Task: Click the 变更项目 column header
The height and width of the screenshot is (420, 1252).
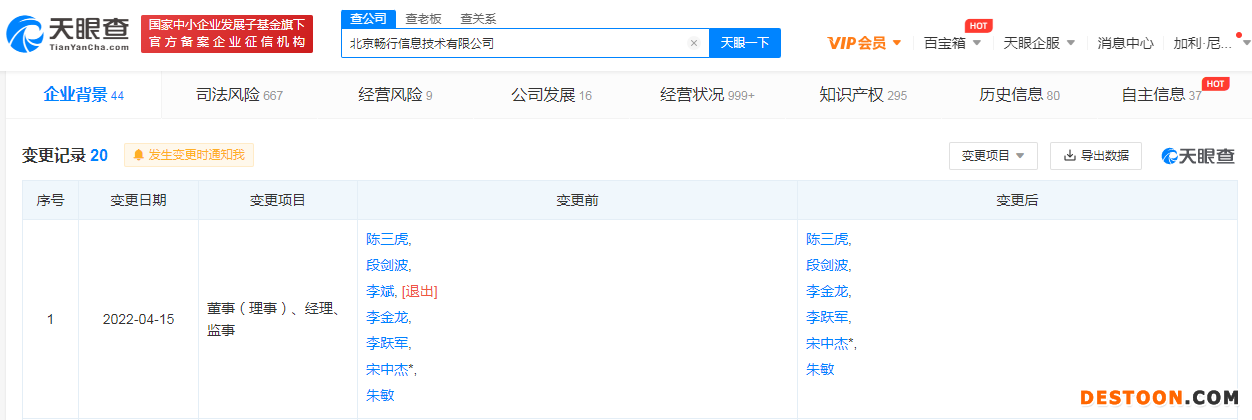Action: point(278,200)
